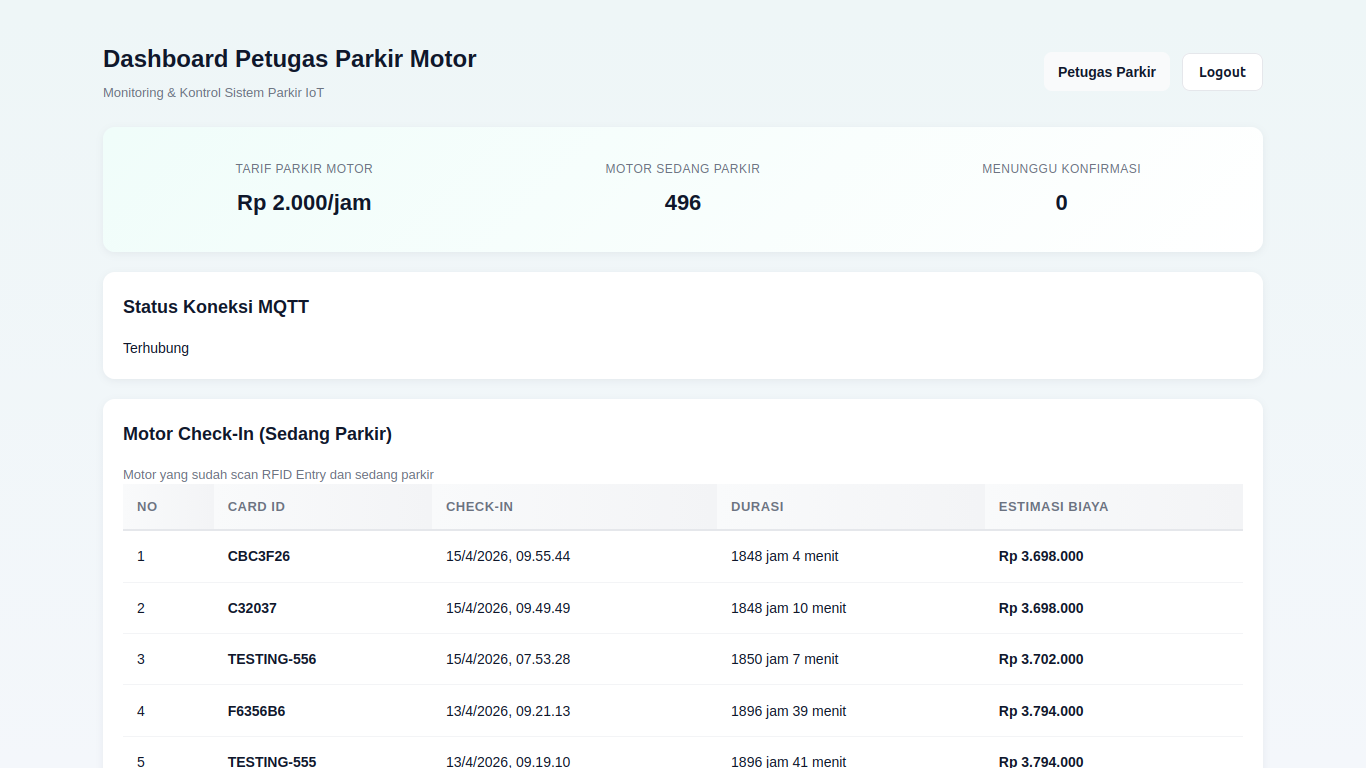This screenshot has width=1366, height=768.
Task: Click the RFID Entry description text
Action: (278, 475)
